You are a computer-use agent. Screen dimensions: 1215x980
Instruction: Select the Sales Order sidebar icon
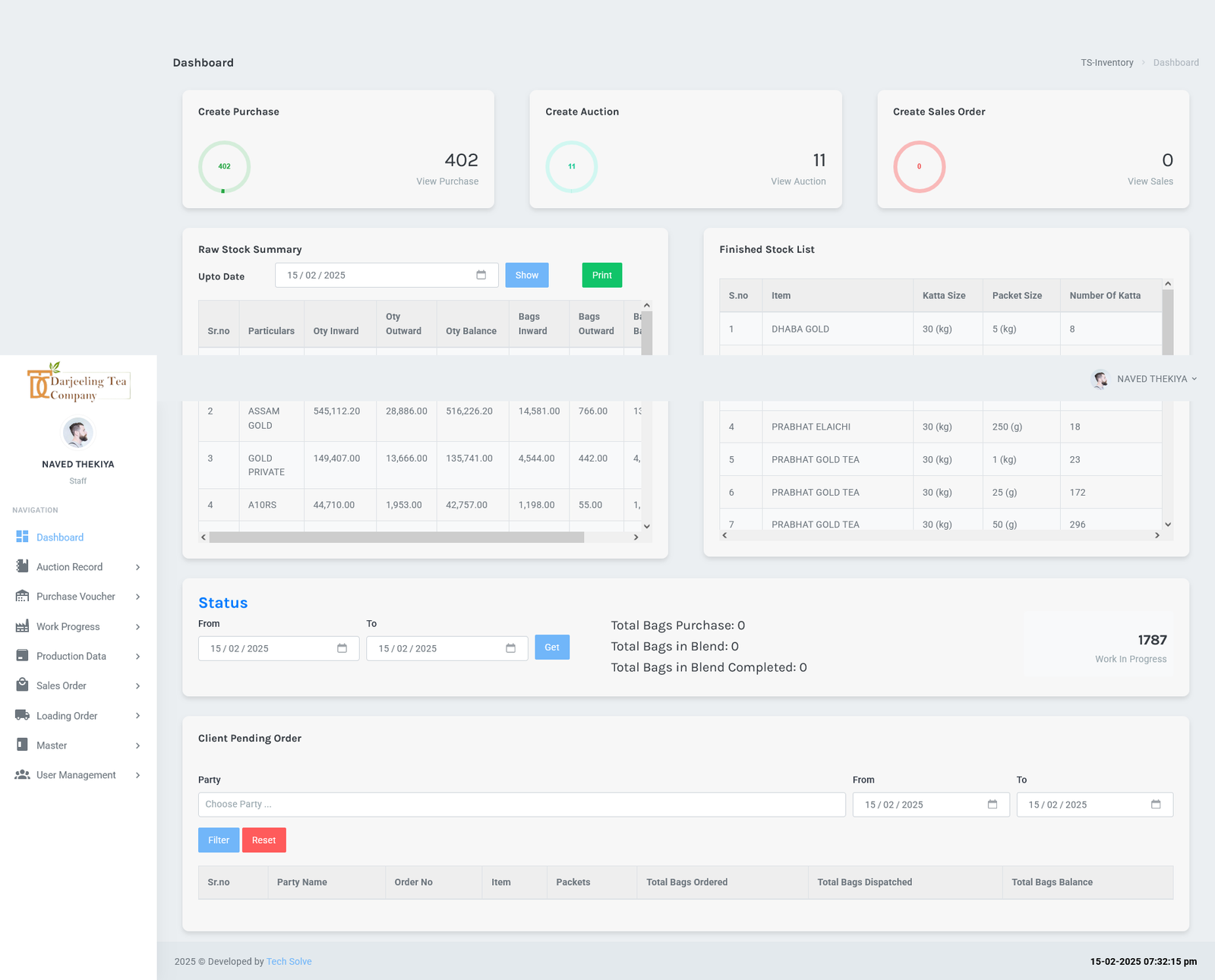point(22,685)
